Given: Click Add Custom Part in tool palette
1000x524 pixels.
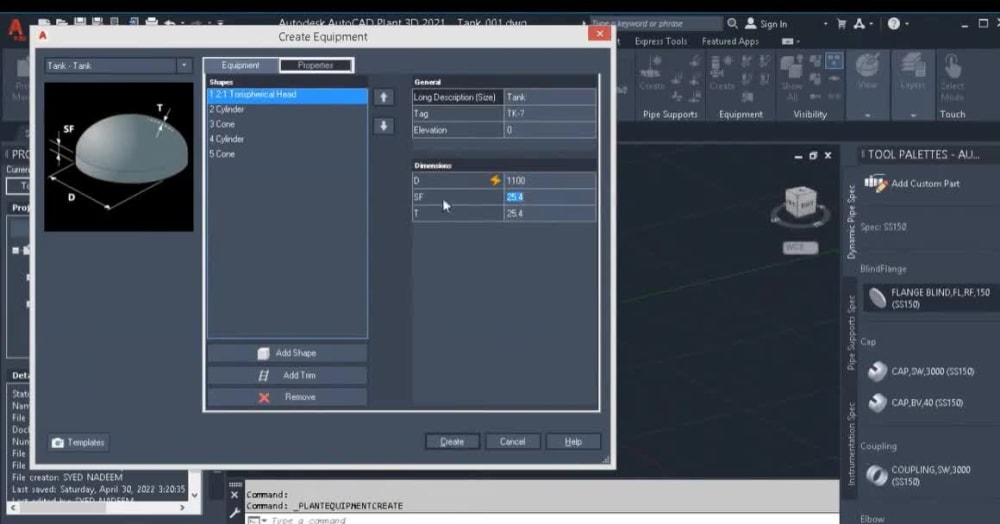Looking at the screenshot, I should (913, 184).
